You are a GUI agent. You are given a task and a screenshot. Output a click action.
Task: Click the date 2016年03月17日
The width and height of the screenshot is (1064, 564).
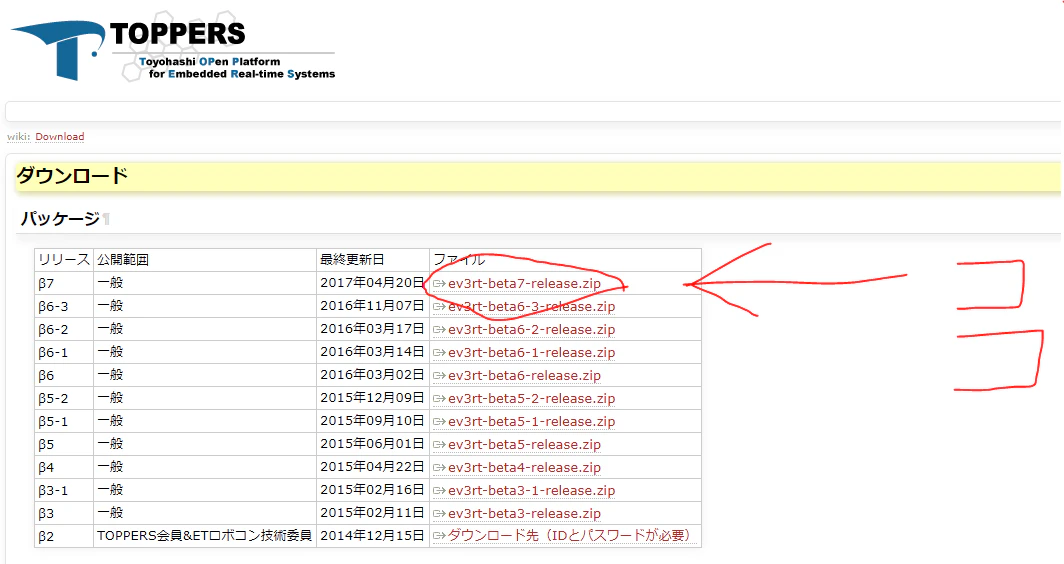[x=372, y=329]
